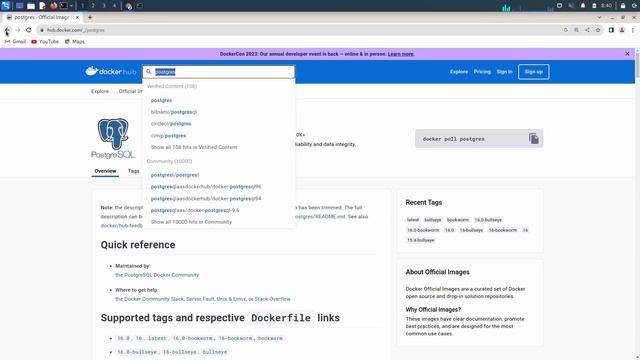Viewport: 640px width, 360px height.
Task: Go back using the browser back arrow
Action: 7,30
